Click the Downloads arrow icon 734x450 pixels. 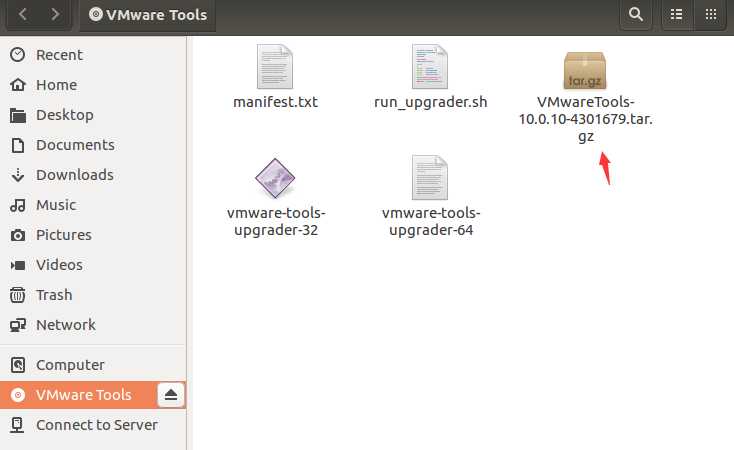18,175
